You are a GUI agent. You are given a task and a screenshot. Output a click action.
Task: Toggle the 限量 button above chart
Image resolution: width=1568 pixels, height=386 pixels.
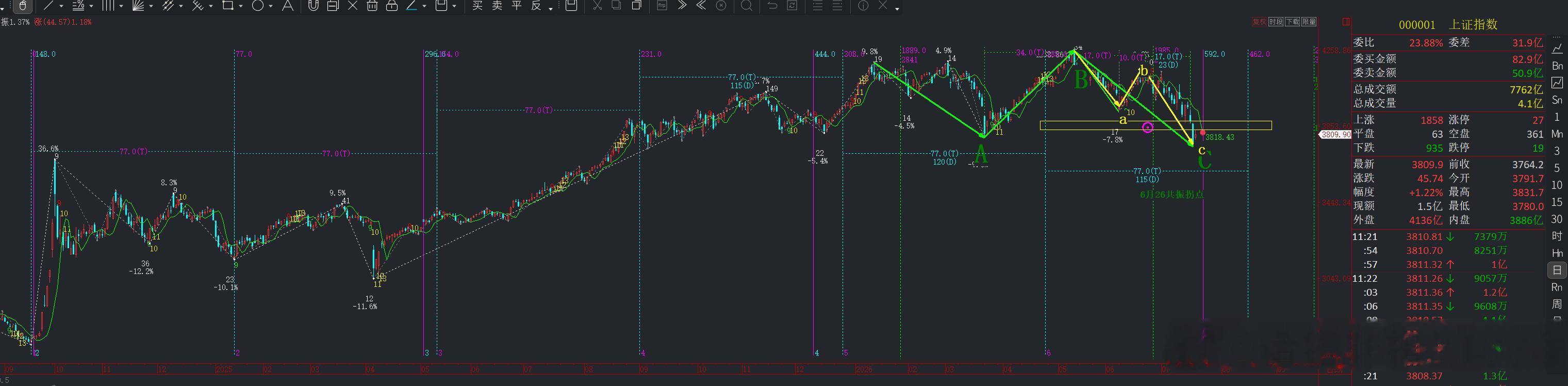click(1309, 22)
